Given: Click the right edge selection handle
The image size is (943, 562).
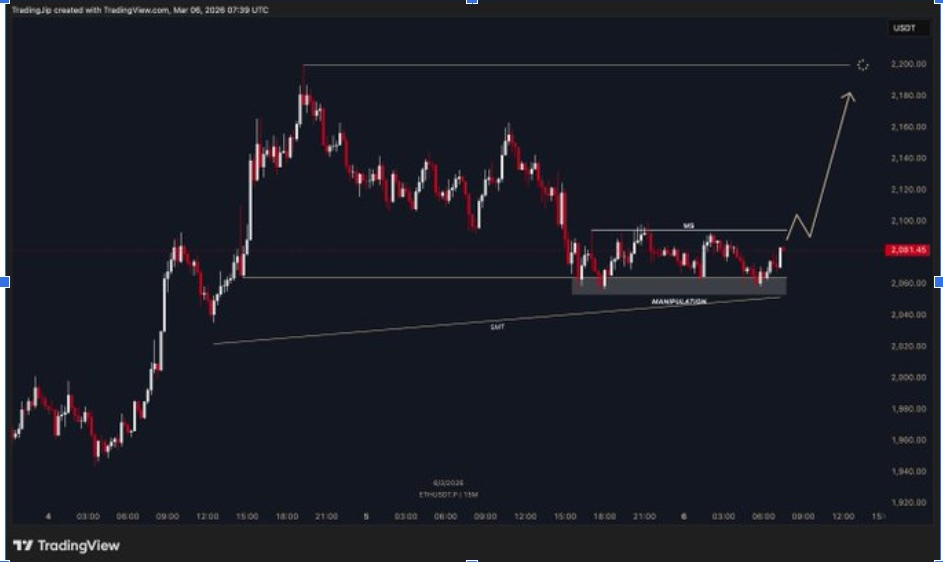Looking at the screenshot, I should coord(939,282).
